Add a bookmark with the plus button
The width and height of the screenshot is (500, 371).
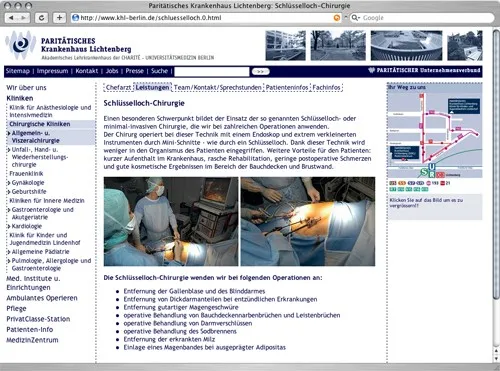59,18
